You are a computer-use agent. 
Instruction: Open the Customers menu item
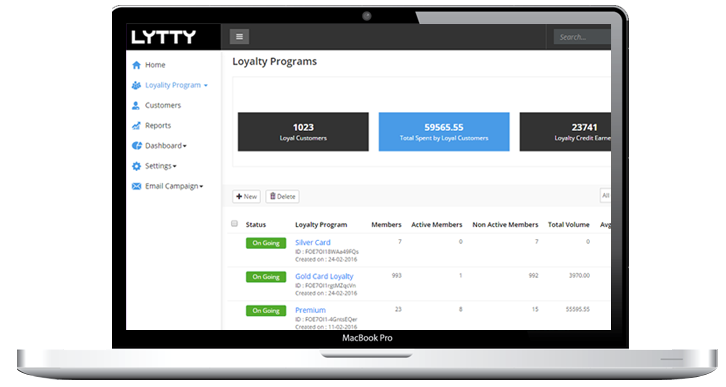pos(163,106)
